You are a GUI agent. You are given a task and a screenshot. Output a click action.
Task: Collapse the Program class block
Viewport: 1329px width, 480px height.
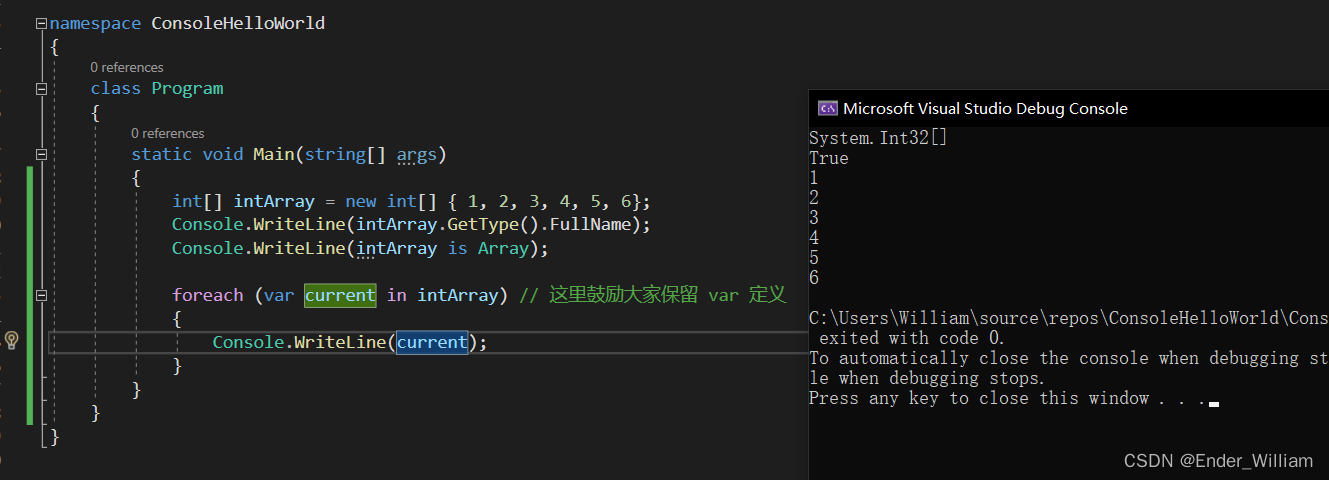click(x=41, y=89)
